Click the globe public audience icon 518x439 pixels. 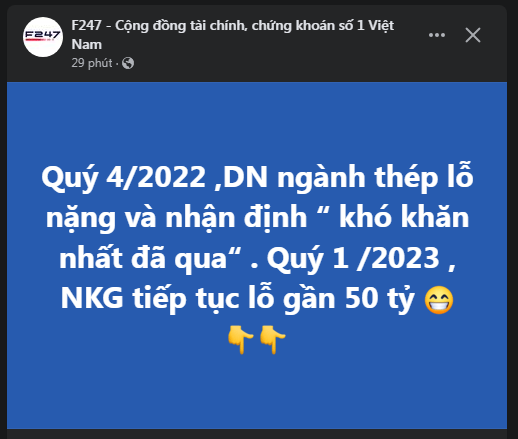(128, 63)
